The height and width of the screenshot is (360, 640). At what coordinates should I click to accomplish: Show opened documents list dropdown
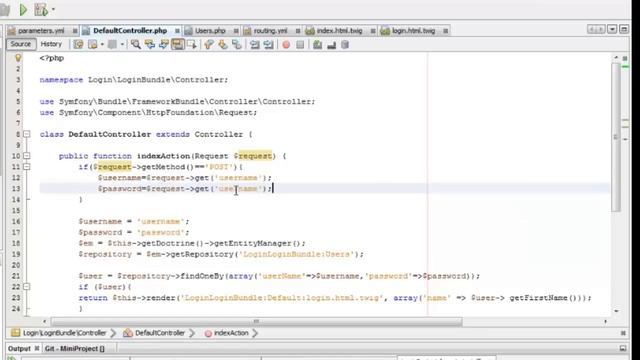click(612, 29)
